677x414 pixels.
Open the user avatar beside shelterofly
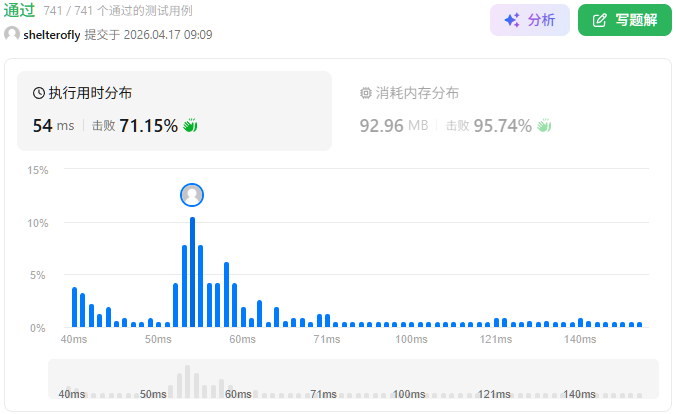(12, 35)
